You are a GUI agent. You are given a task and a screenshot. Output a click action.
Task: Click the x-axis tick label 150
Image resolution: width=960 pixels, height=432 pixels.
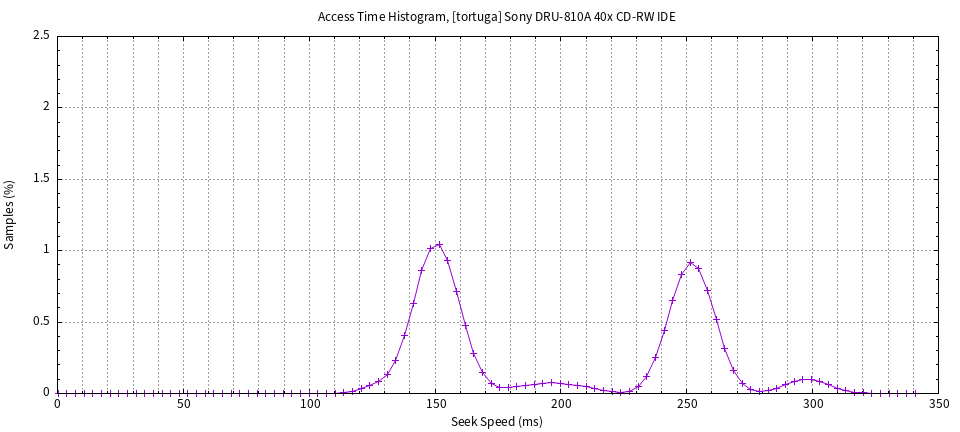click(x=435, y=404)
